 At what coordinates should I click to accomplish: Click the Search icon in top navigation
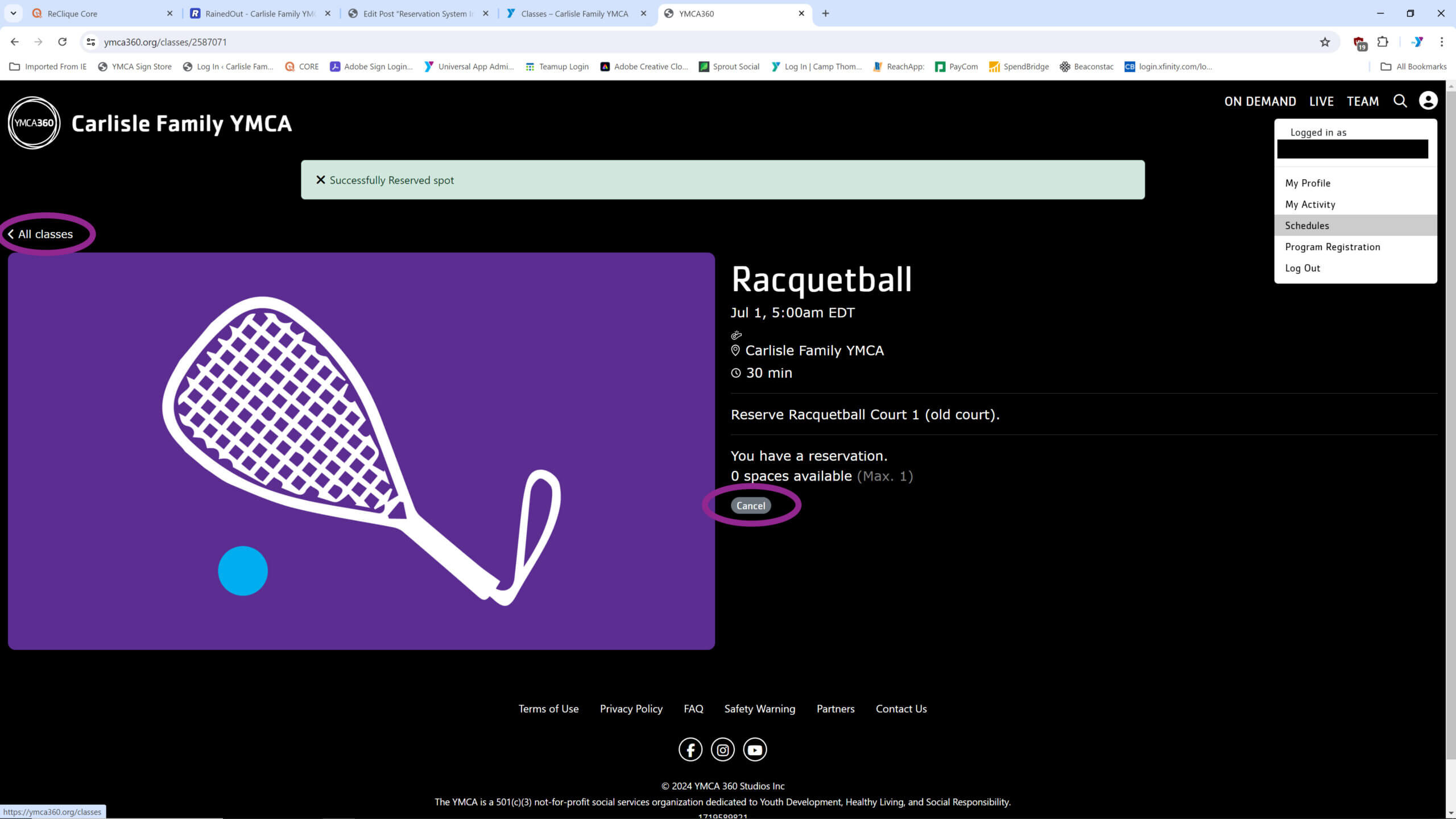[x=1400, y=100]
